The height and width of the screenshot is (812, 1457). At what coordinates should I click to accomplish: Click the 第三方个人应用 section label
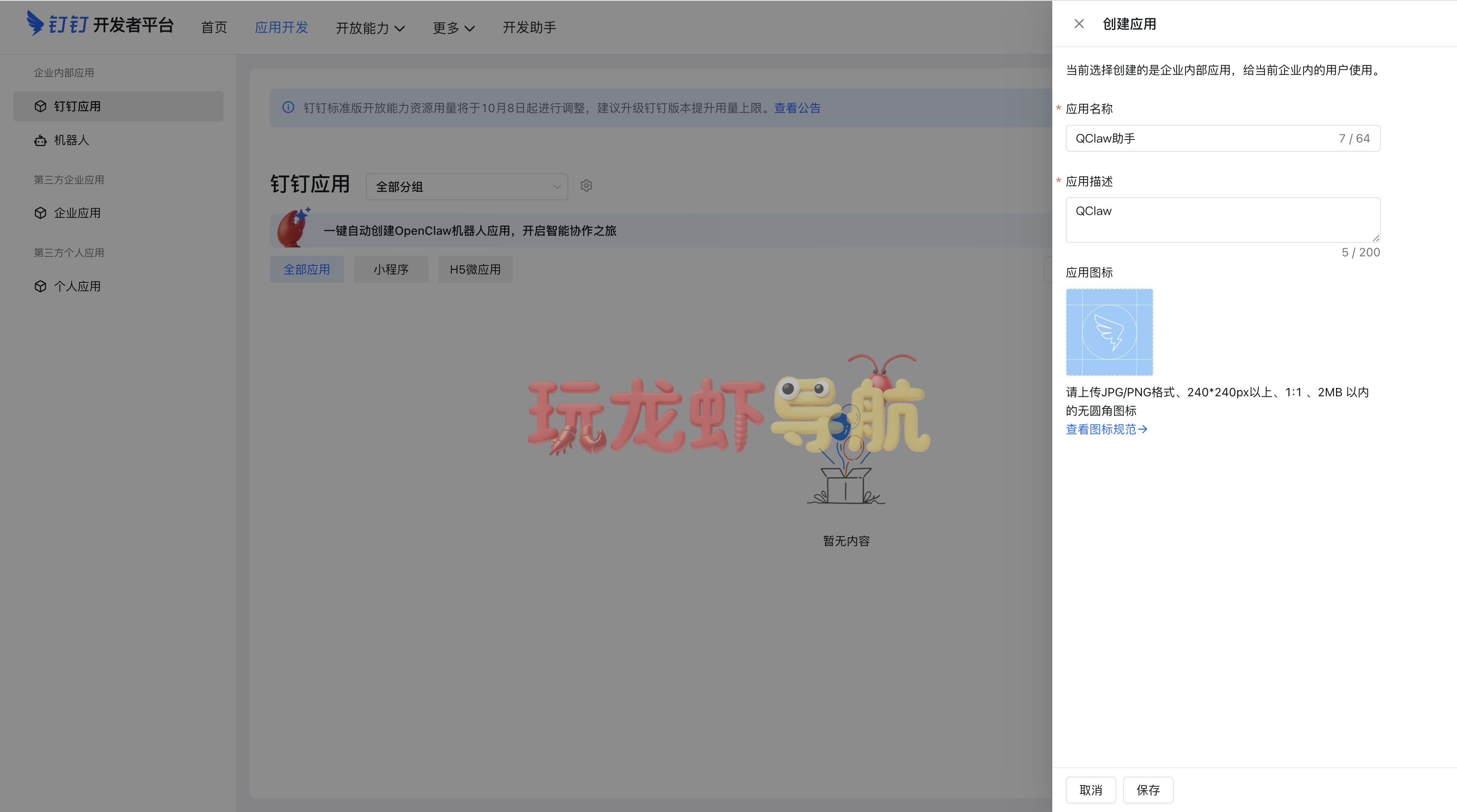pos(69,253)
